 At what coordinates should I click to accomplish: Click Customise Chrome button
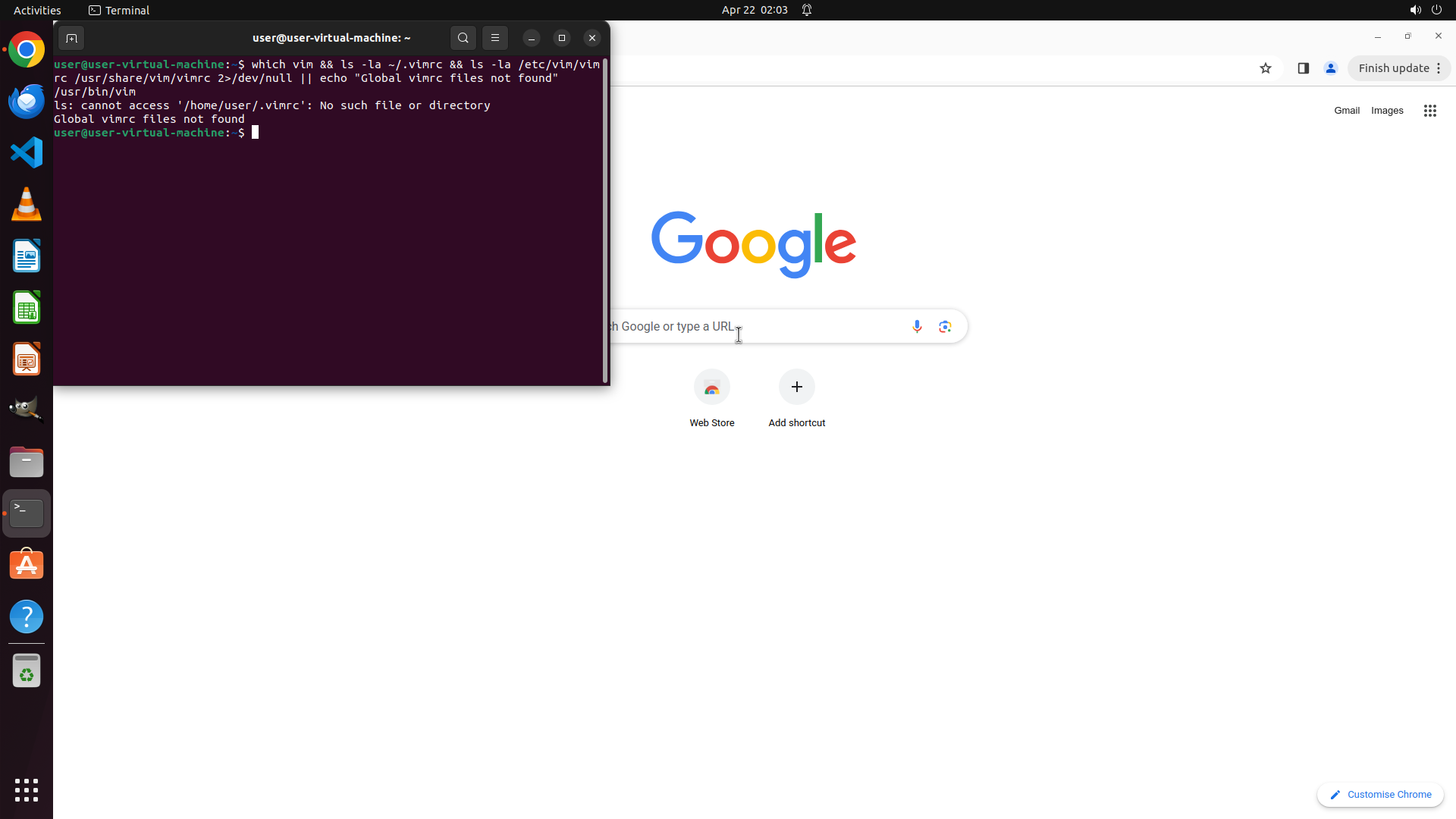tap(1380, 794)
